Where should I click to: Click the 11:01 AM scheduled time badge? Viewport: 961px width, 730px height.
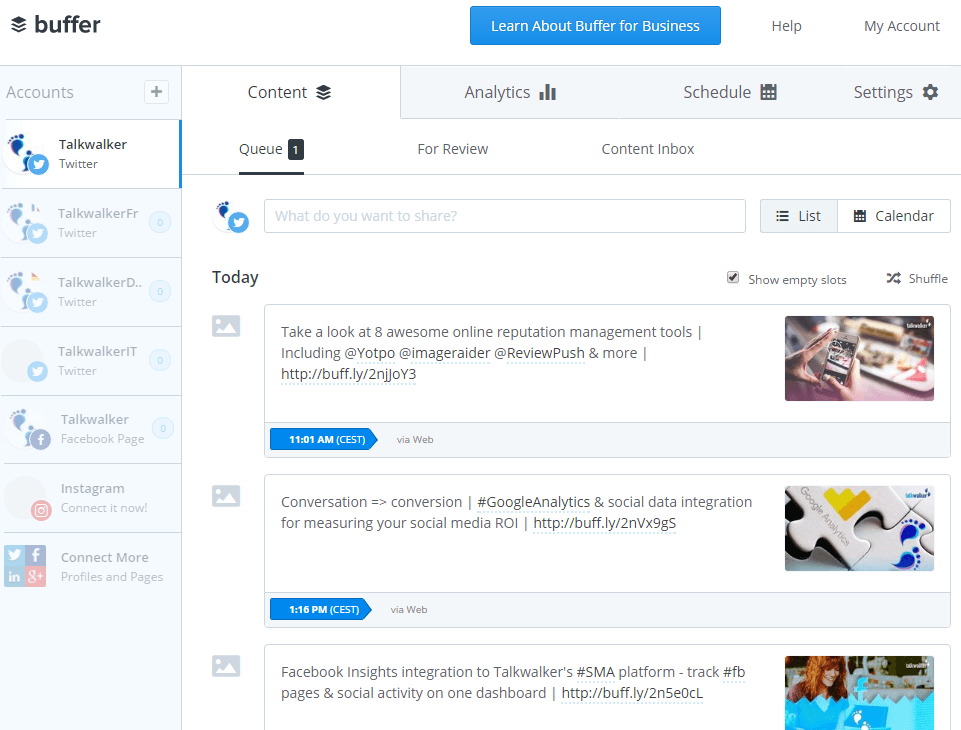[322, 439]
